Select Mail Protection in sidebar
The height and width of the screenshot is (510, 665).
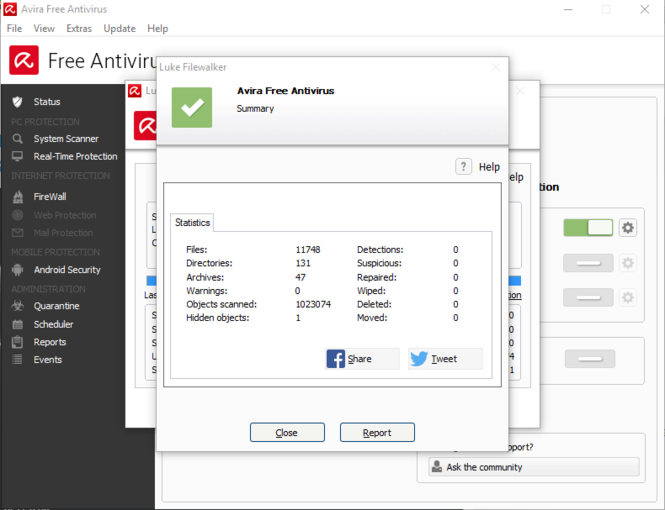tap(63, 233)
